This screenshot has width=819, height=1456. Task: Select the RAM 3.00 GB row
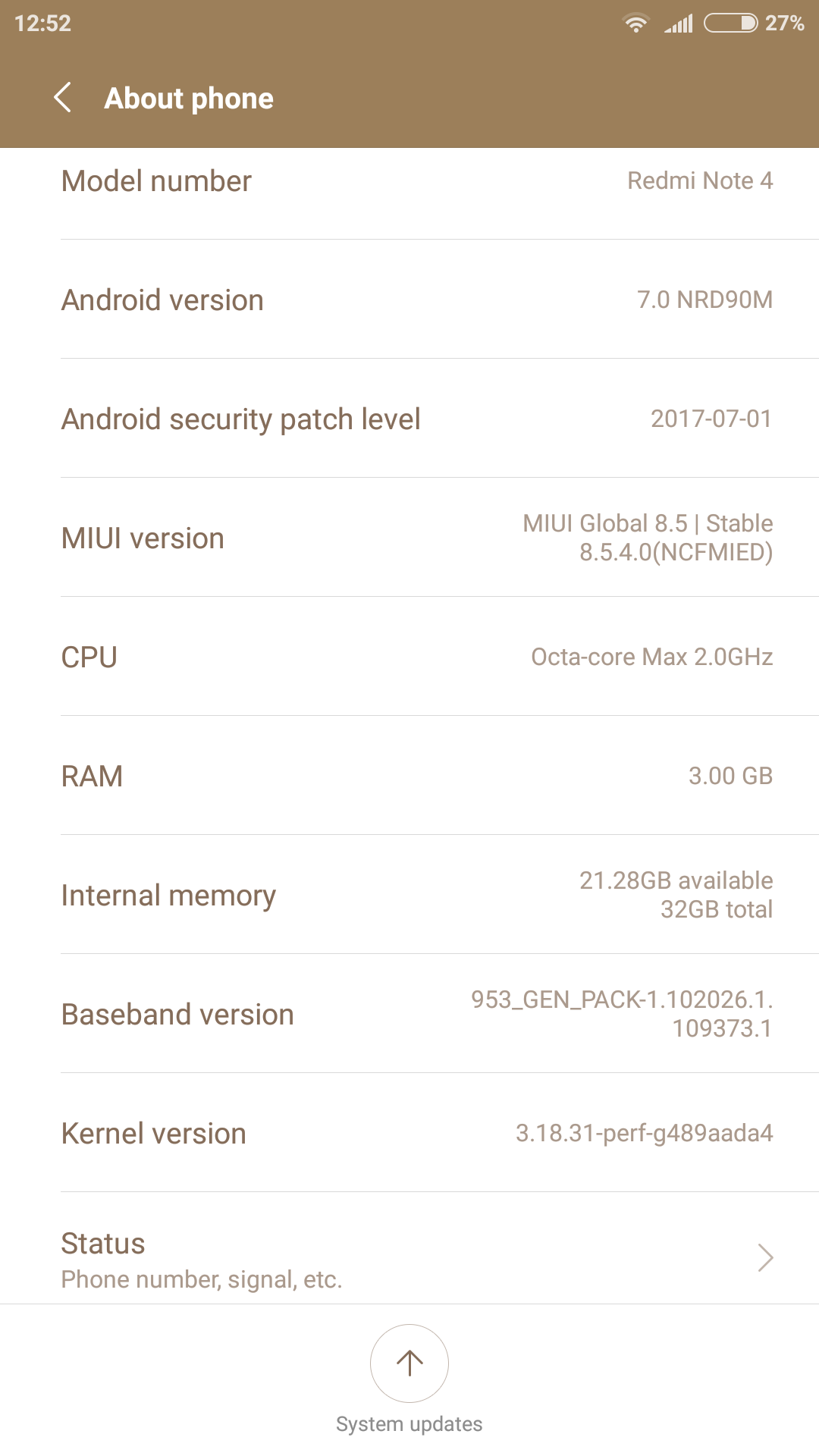pyautogui.click(x=409, y=776)
